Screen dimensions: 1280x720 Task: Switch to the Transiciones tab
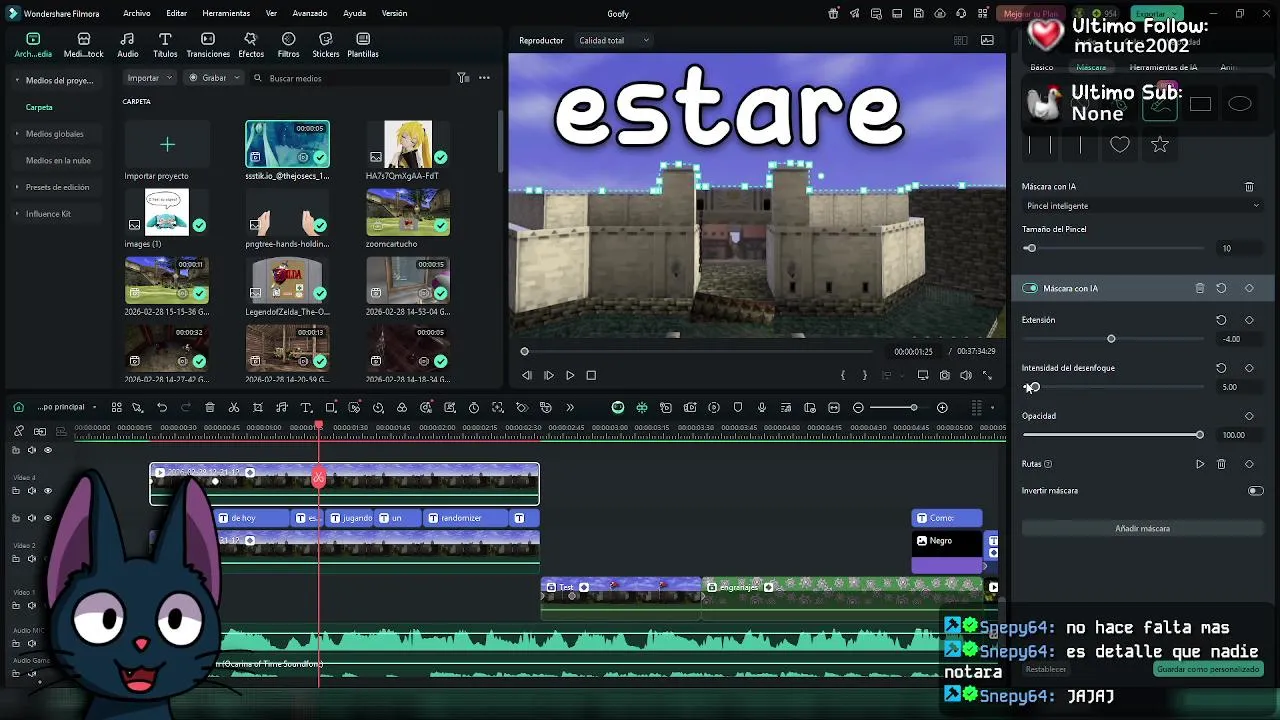pyautogui.click(x=208, y=45)
